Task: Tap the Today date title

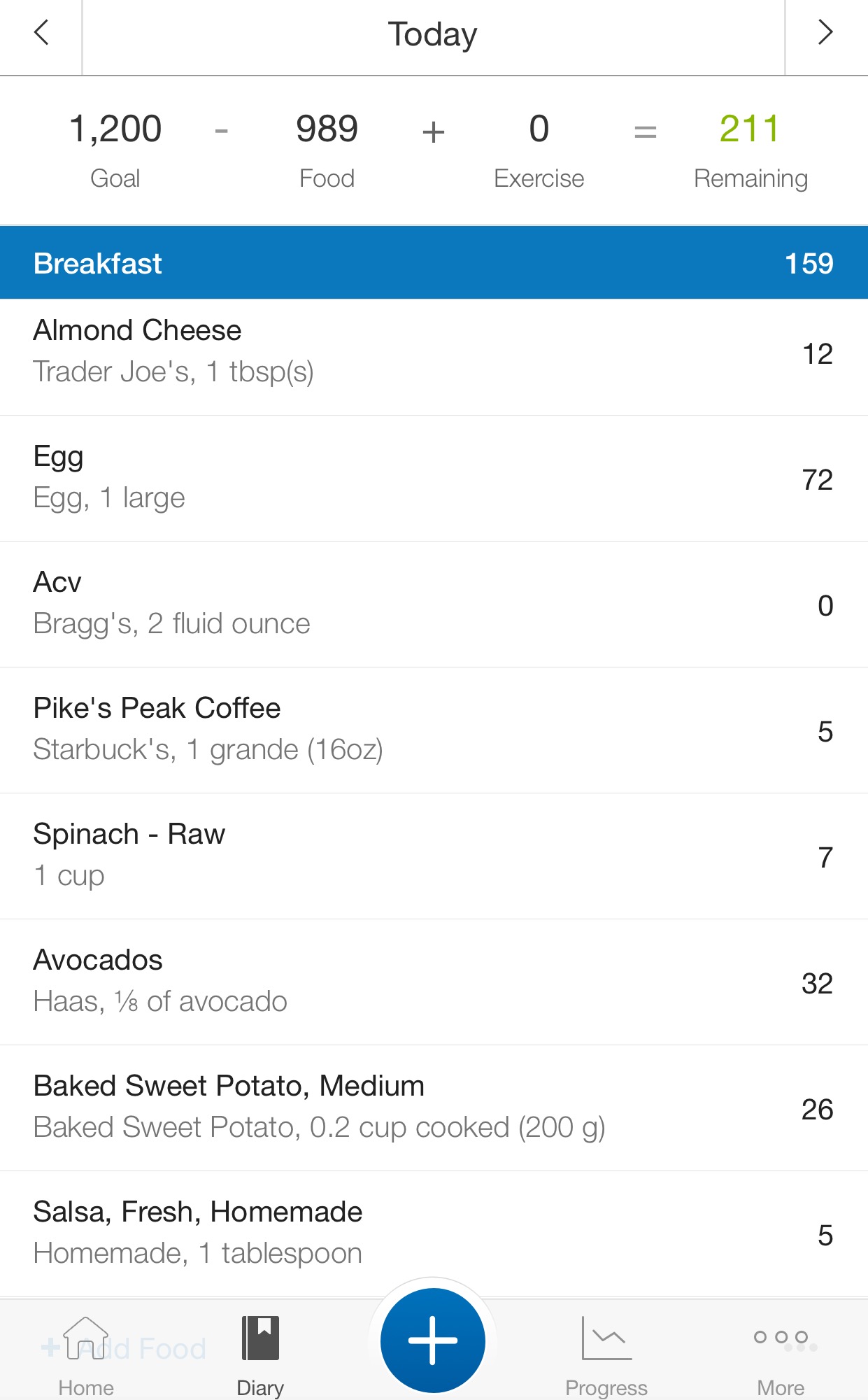Action: coord(433,34)
